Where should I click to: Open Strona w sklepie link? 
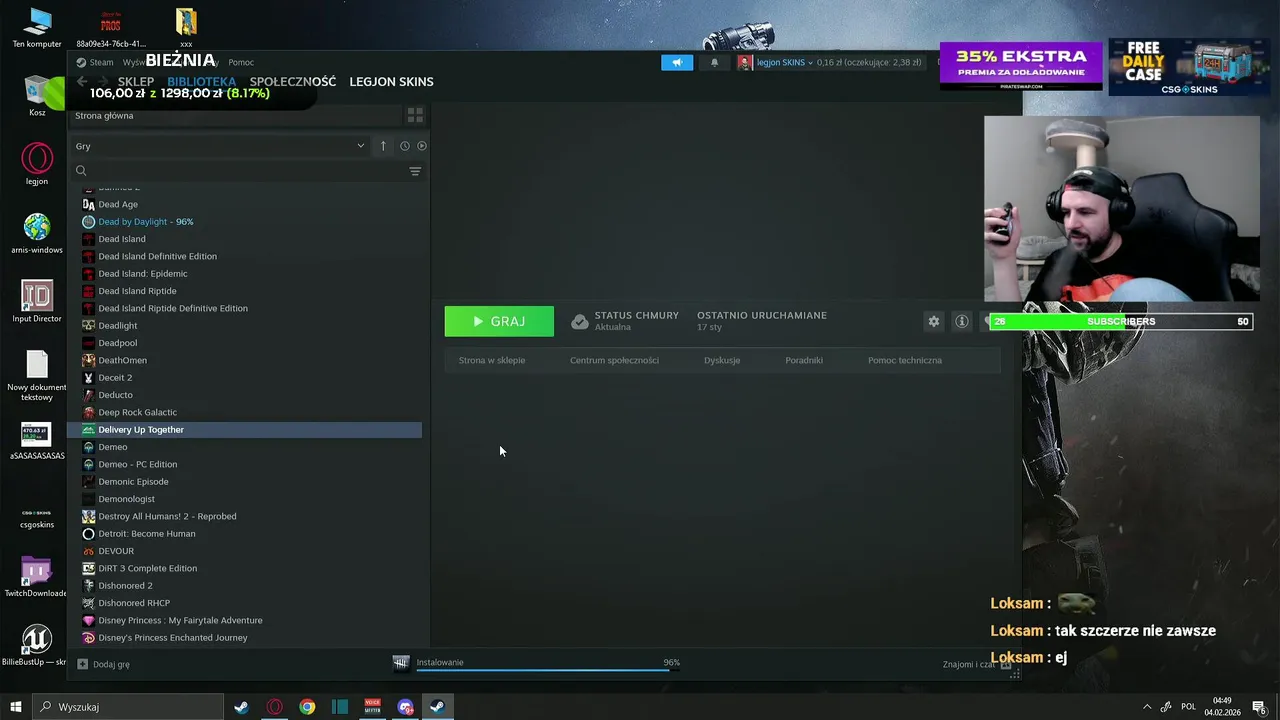click(492, 360)
